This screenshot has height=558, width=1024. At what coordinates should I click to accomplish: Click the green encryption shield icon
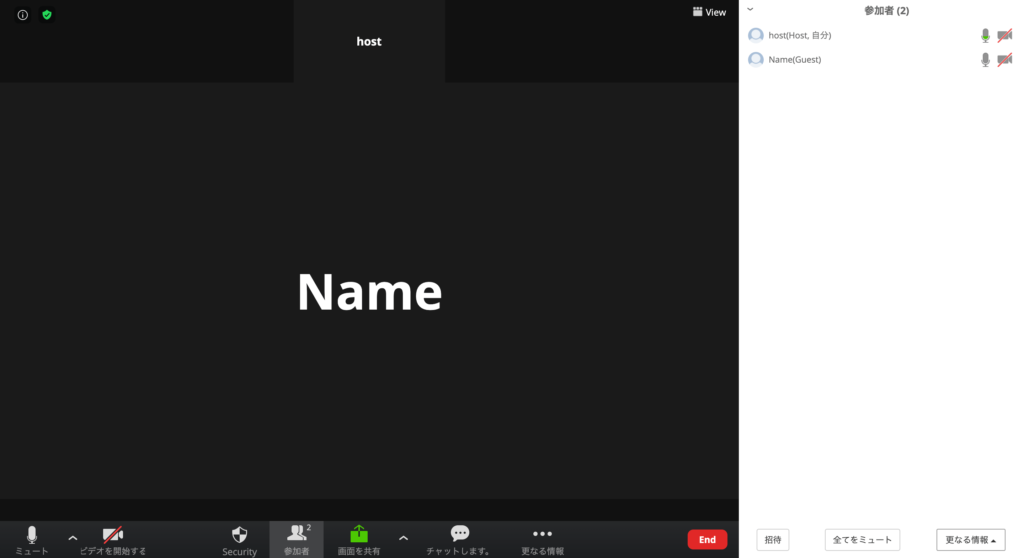(x=47, y=15)
